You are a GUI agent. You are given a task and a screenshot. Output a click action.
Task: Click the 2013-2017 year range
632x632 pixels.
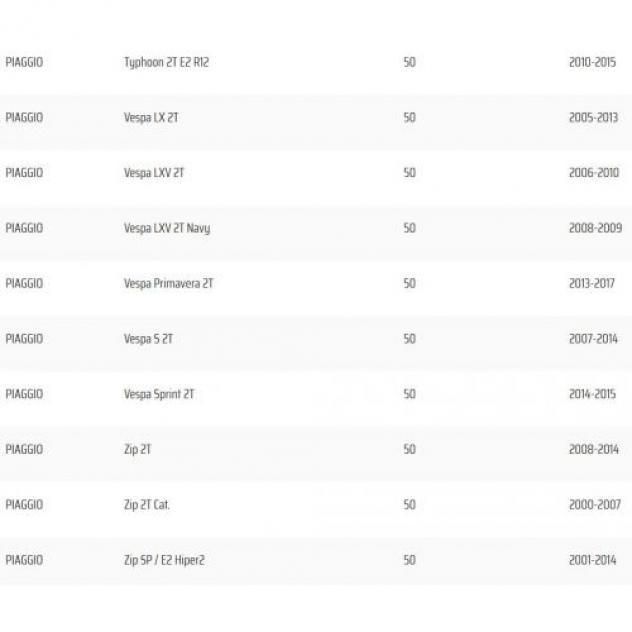pos(592,283)
